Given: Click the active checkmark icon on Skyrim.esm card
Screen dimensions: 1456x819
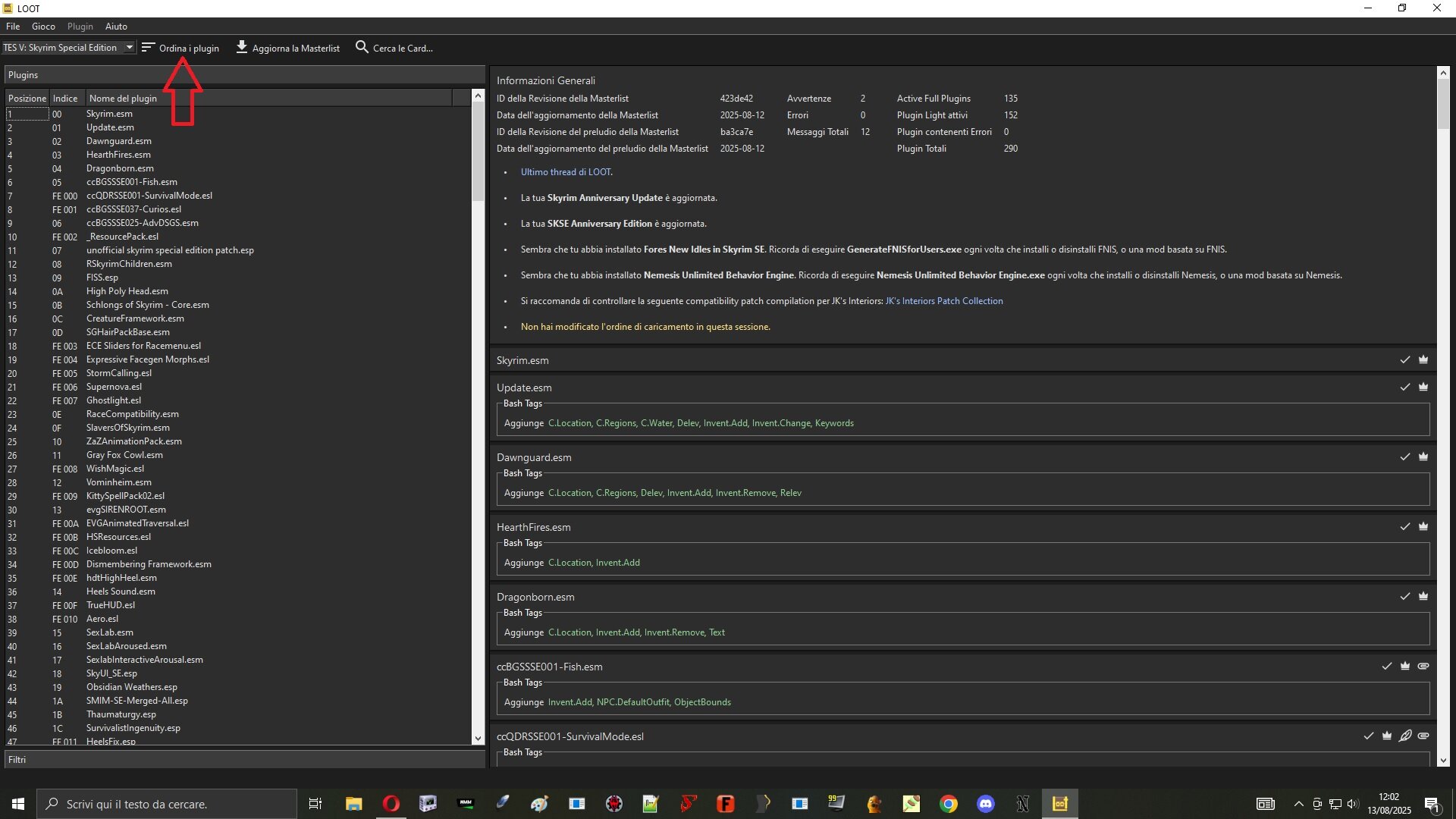Looking at the screenshot, I should coord(1405,360).
